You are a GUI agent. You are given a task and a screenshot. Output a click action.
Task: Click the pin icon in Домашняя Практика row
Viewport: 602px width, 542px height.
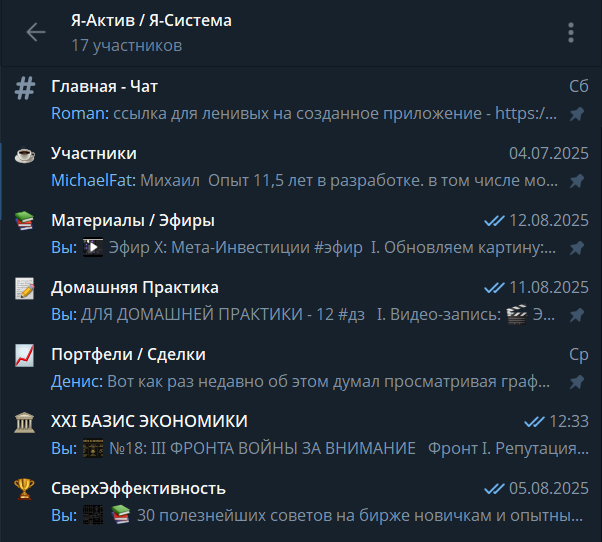[577, 315]
